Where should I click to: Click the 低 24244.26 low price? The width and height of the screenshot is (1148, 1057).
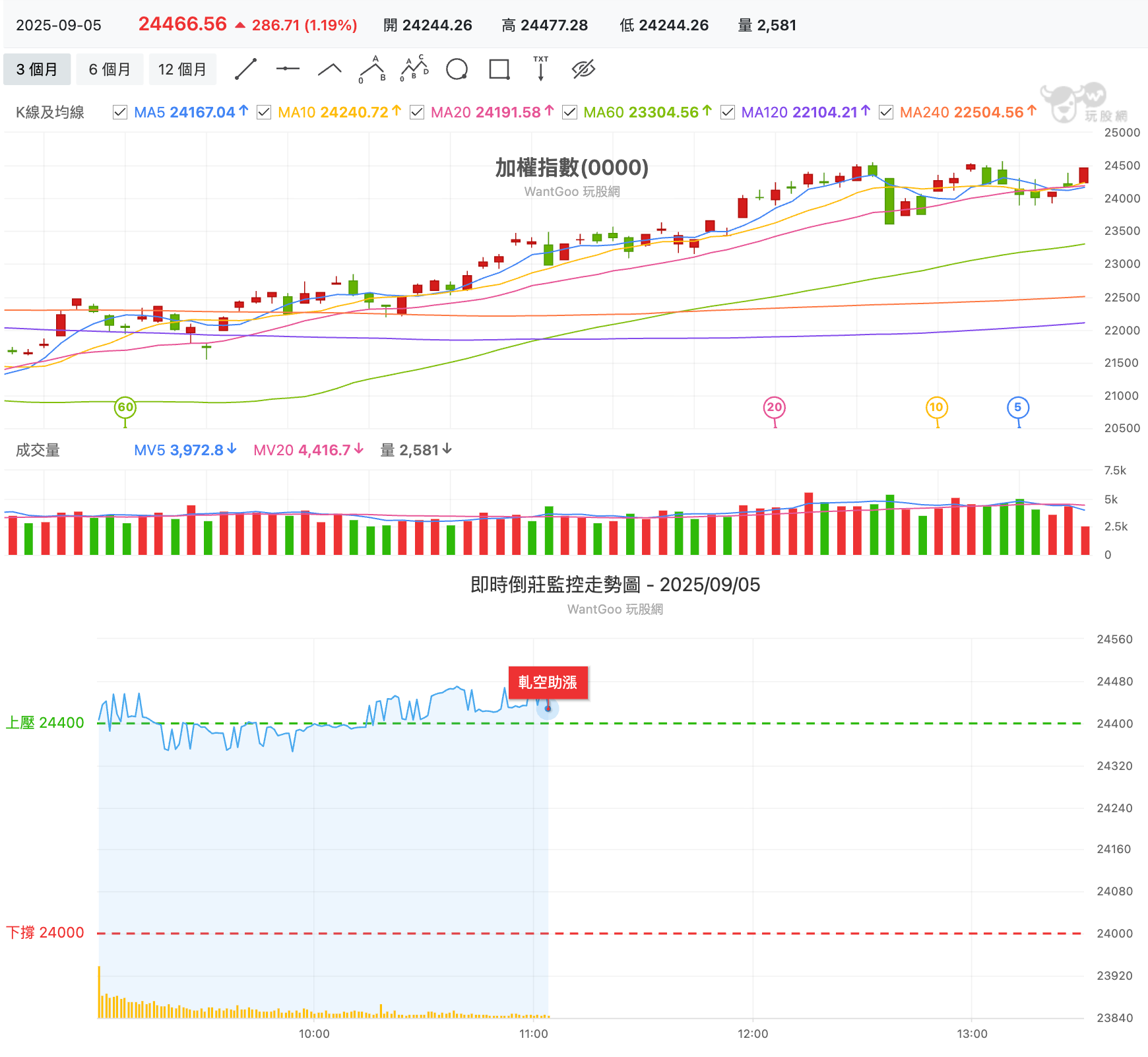(x=664, y=25)
